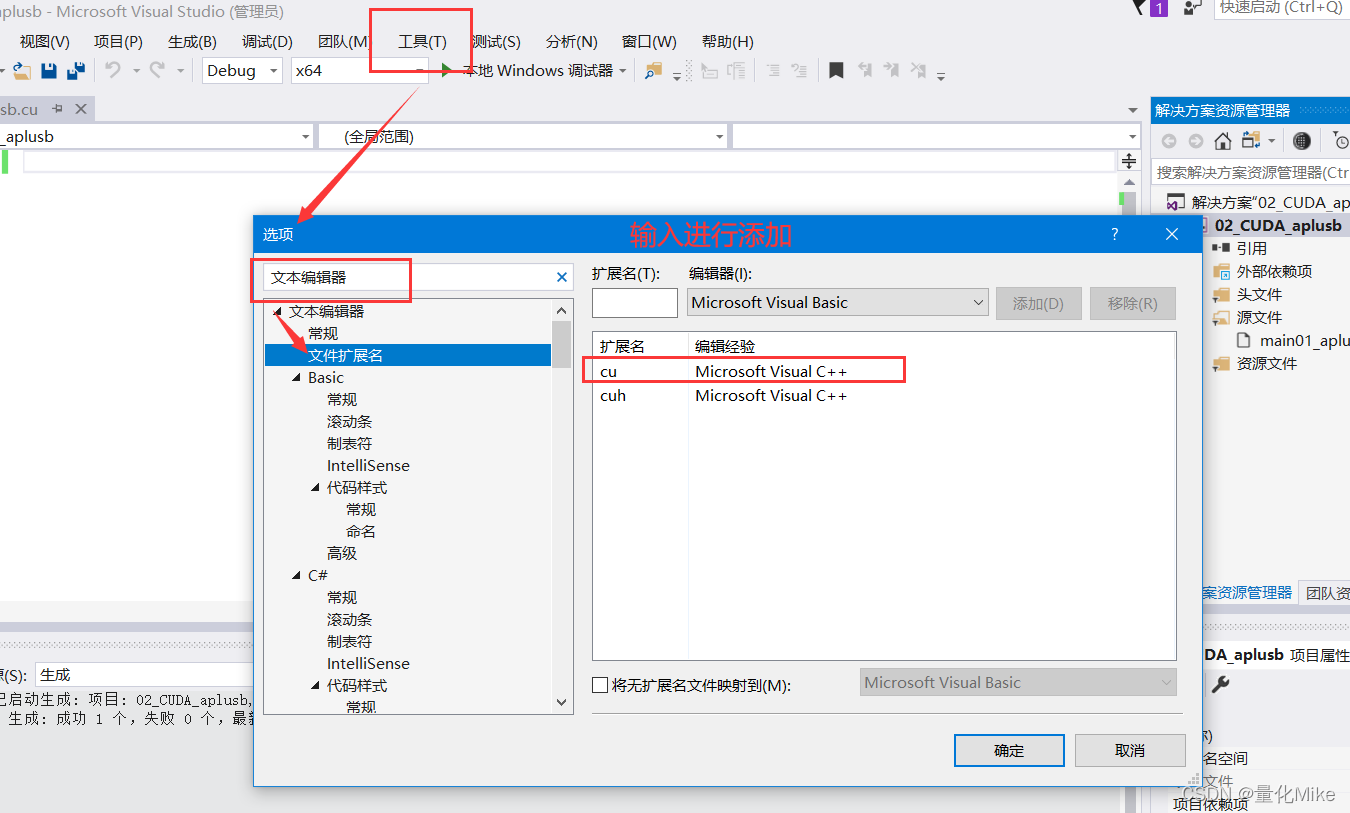Screen dimensions: 1350x813
Task: Click the Solution Explorer search field
Action: pos(1252,172)
